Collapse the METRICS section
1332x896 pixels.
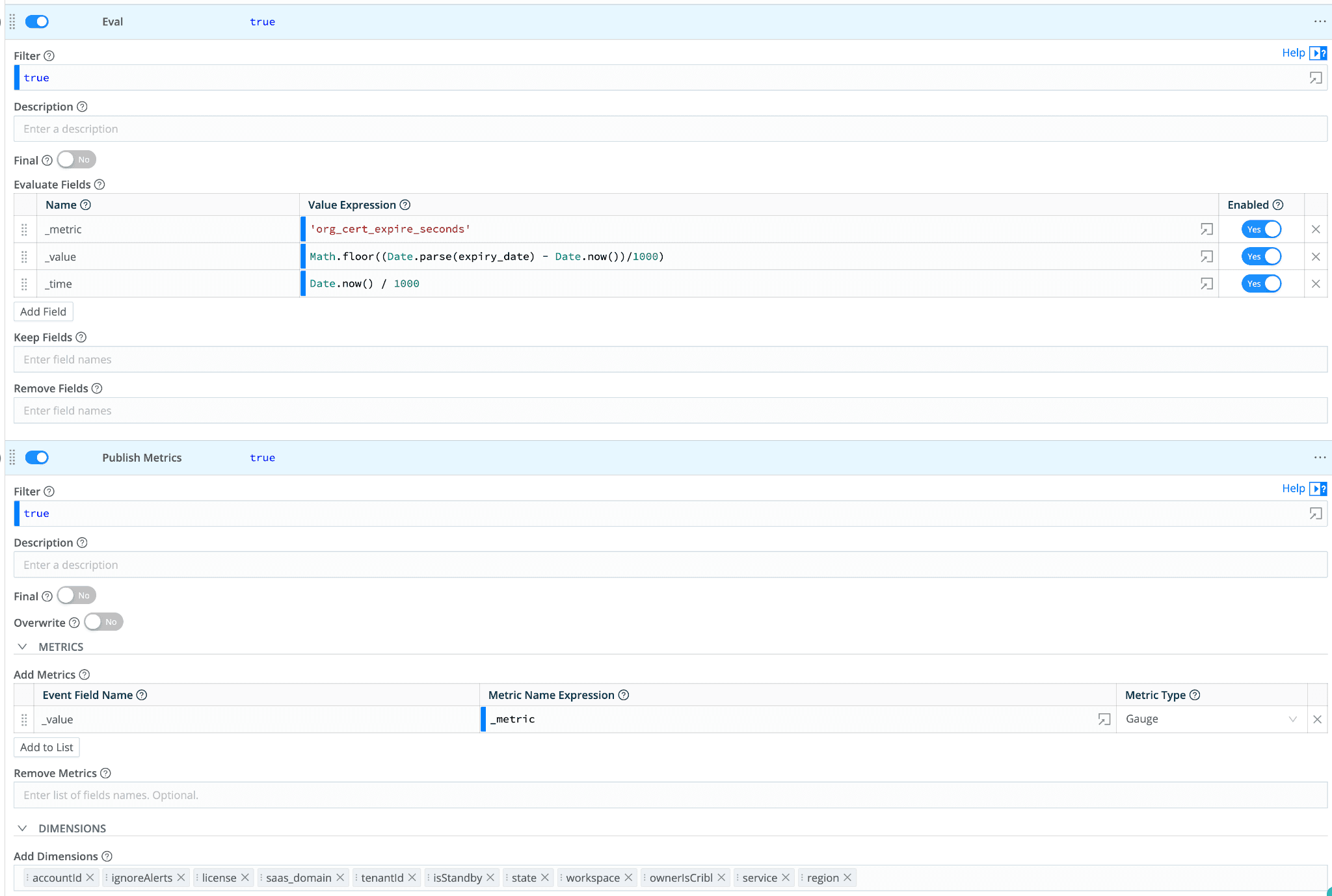[23, 647]
